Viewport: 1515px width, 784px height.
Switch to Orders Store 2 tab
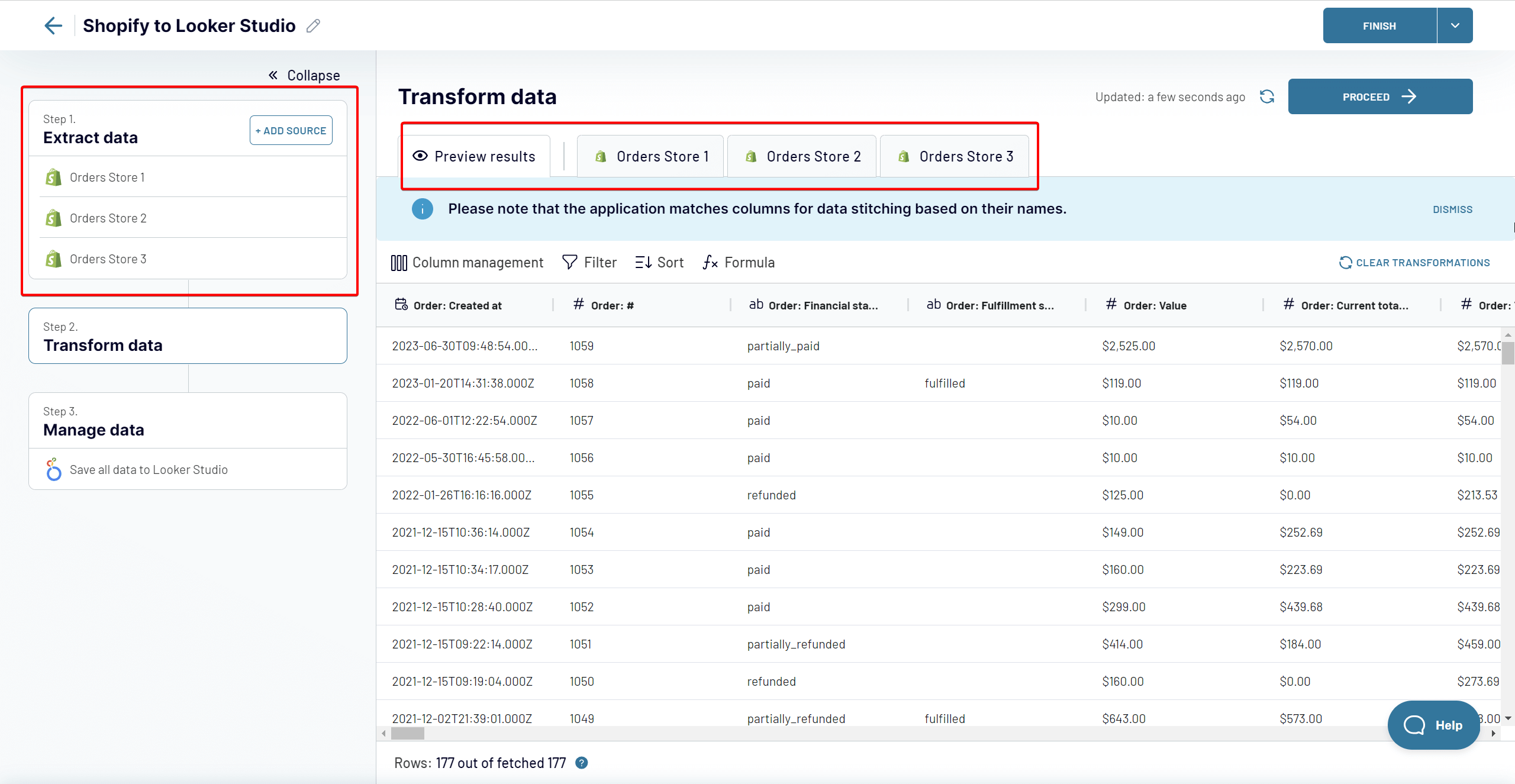(x=802, y=156)
